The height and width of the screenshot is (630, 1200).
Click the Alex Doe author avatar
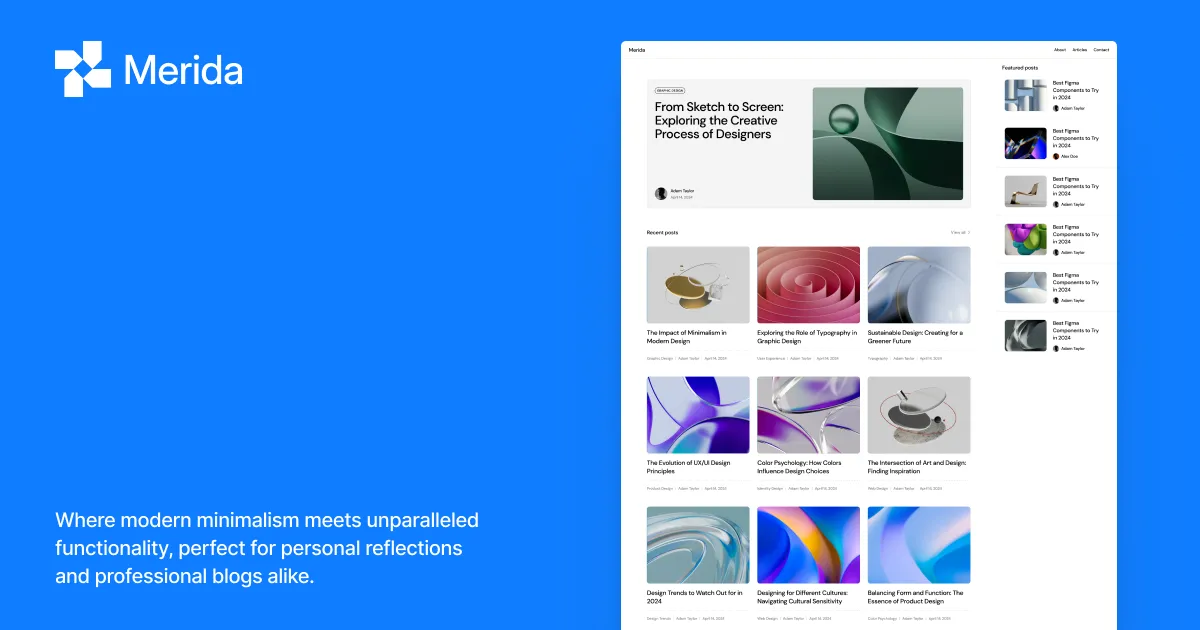click(1056, 156)
